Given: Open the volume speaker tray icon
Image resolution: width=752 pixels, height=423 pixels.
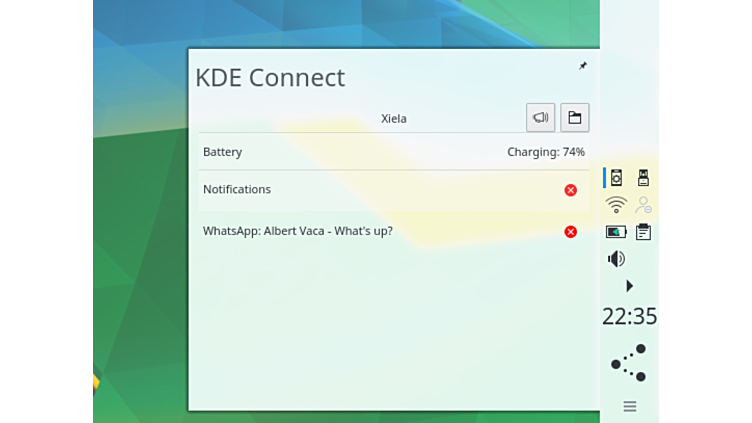Looking at the screenshot, I should [x=617, y=259].
